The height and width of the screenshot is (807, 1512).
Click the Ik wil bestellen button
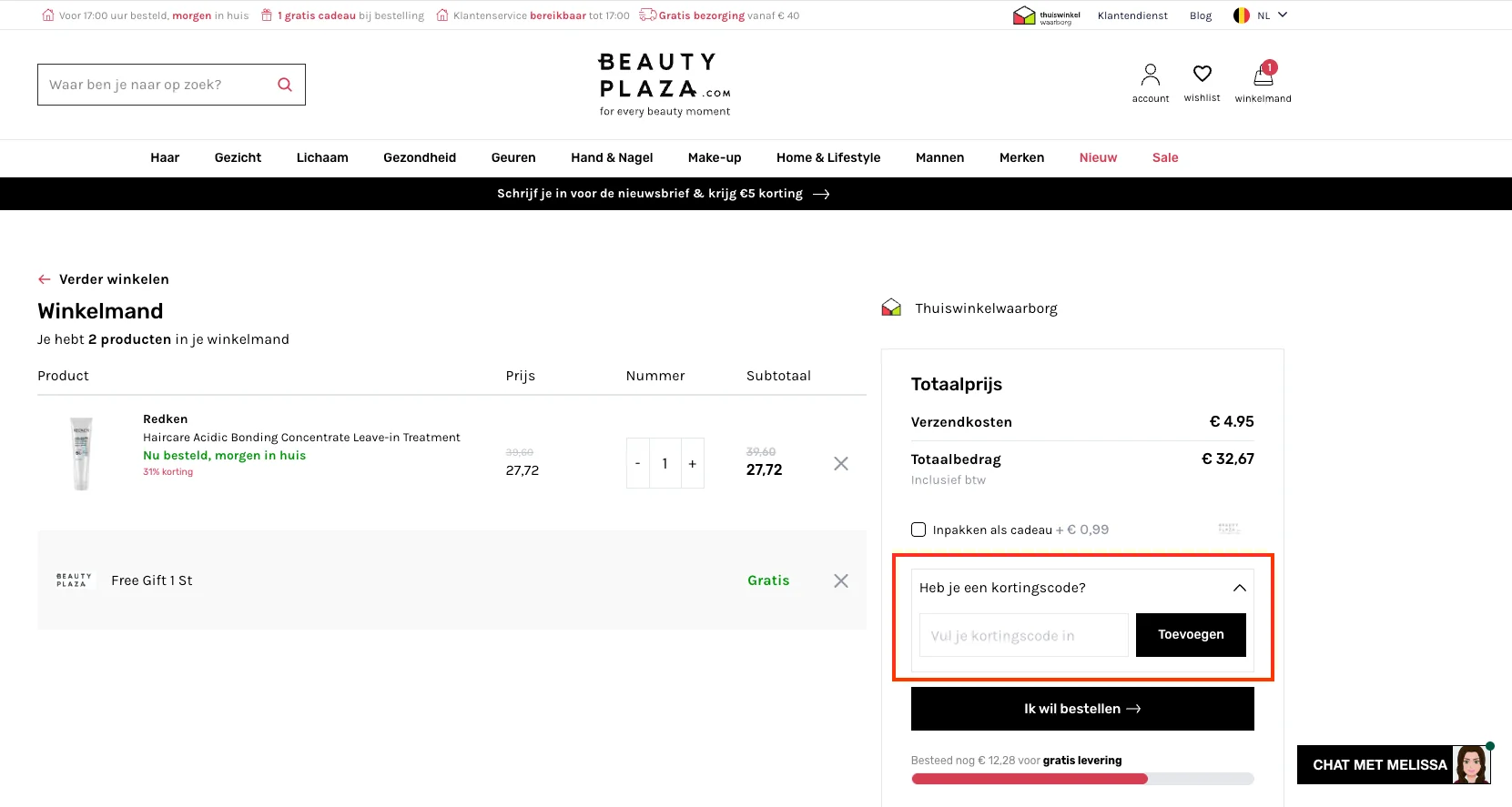coord(1082,709)
